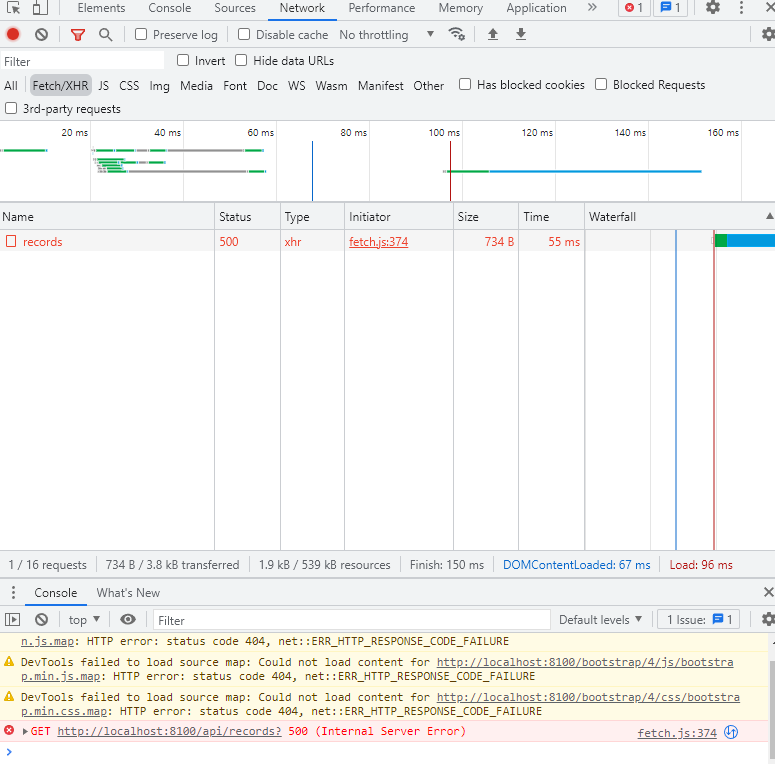
Task: Open network conditions wifi icon
Action: tap(456, 34)
